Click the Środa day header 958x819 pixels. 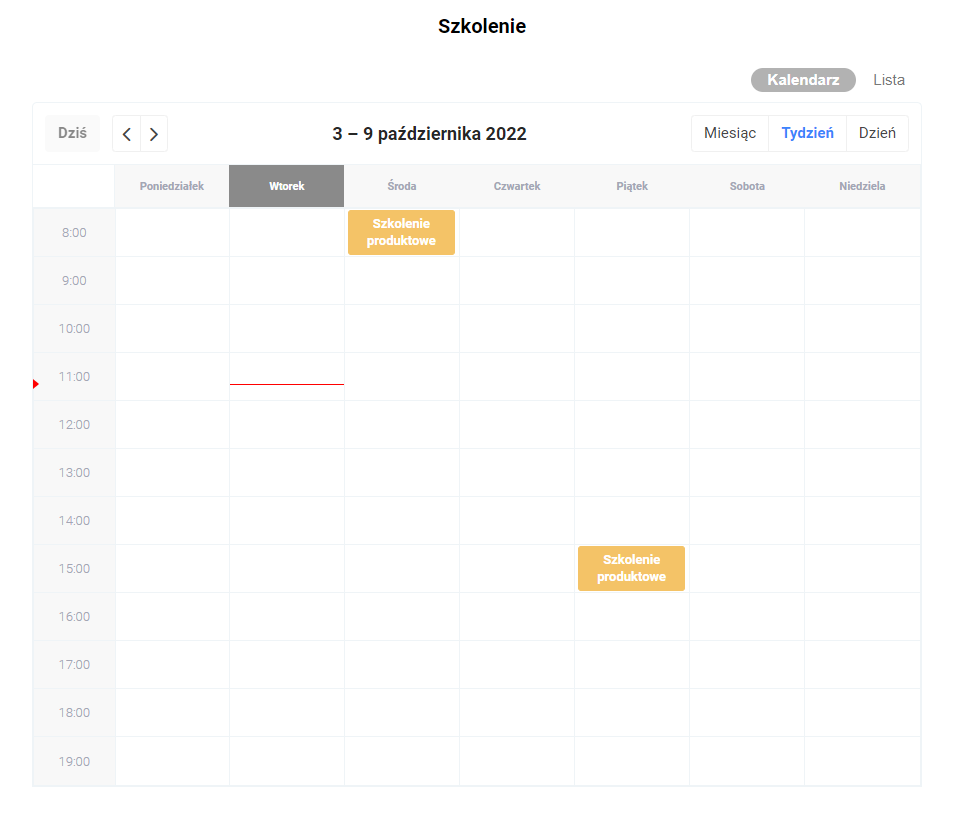tap(402, 186)
